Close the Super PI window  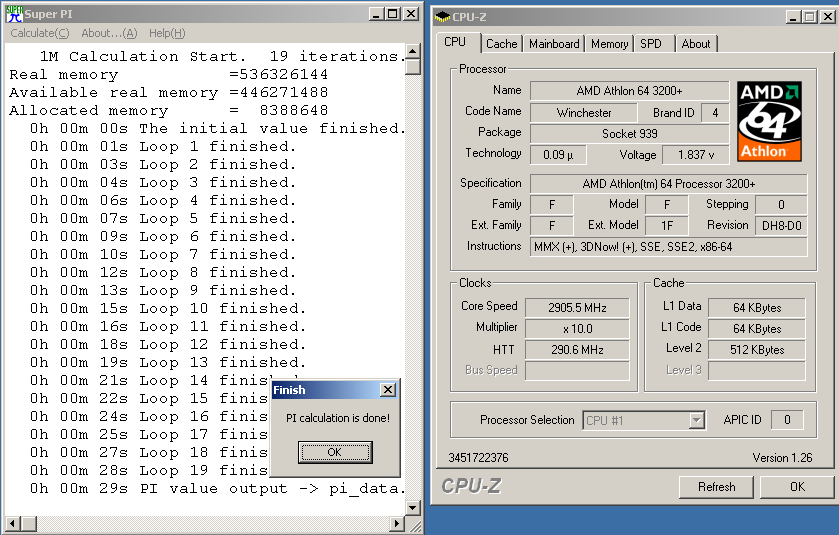410,14
